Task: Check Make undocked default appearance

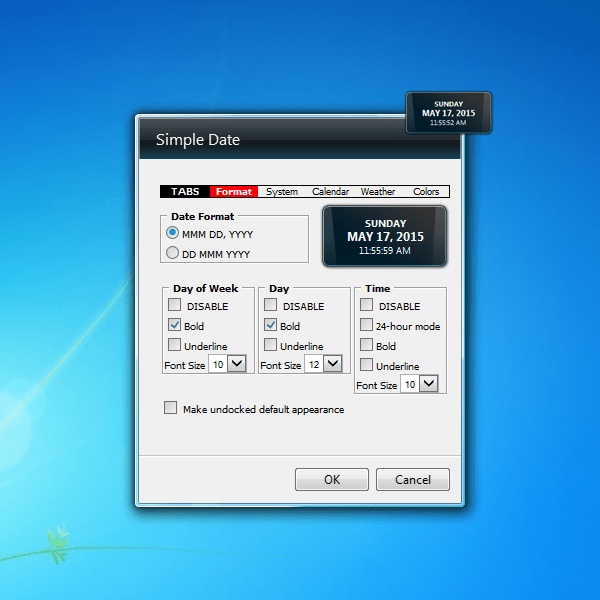Action: coord(171,408)
